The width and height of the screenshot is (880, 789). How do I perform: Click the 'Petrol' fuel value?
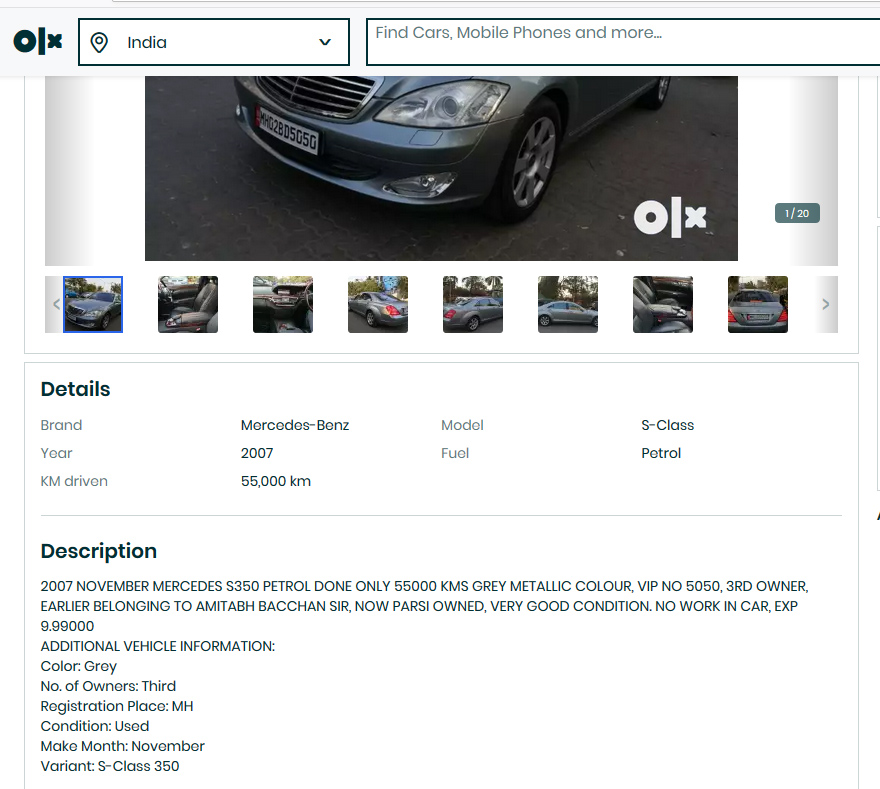click(x=661, y=453)
